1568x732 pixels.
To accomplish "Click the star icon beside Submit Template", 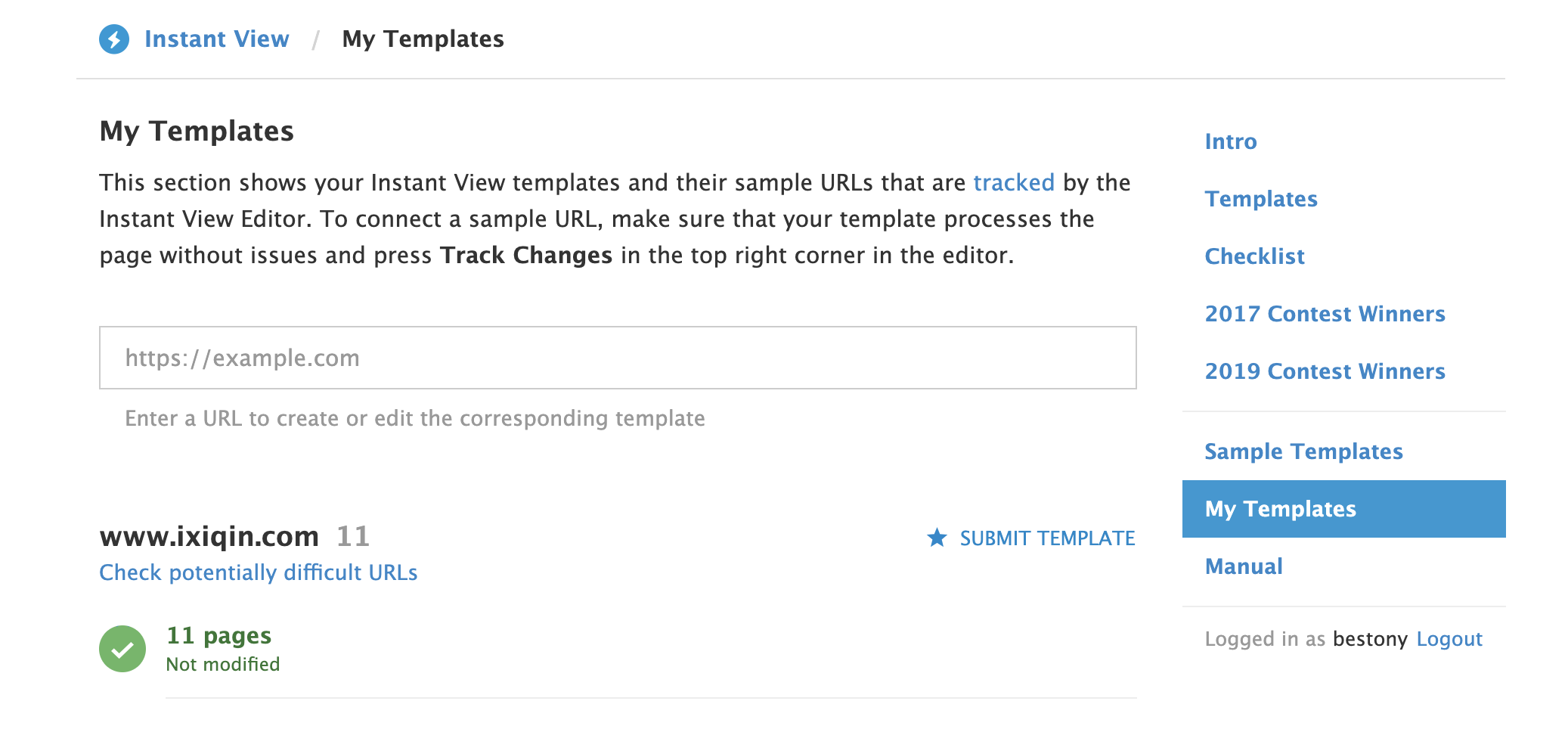I will click(937, 538).
